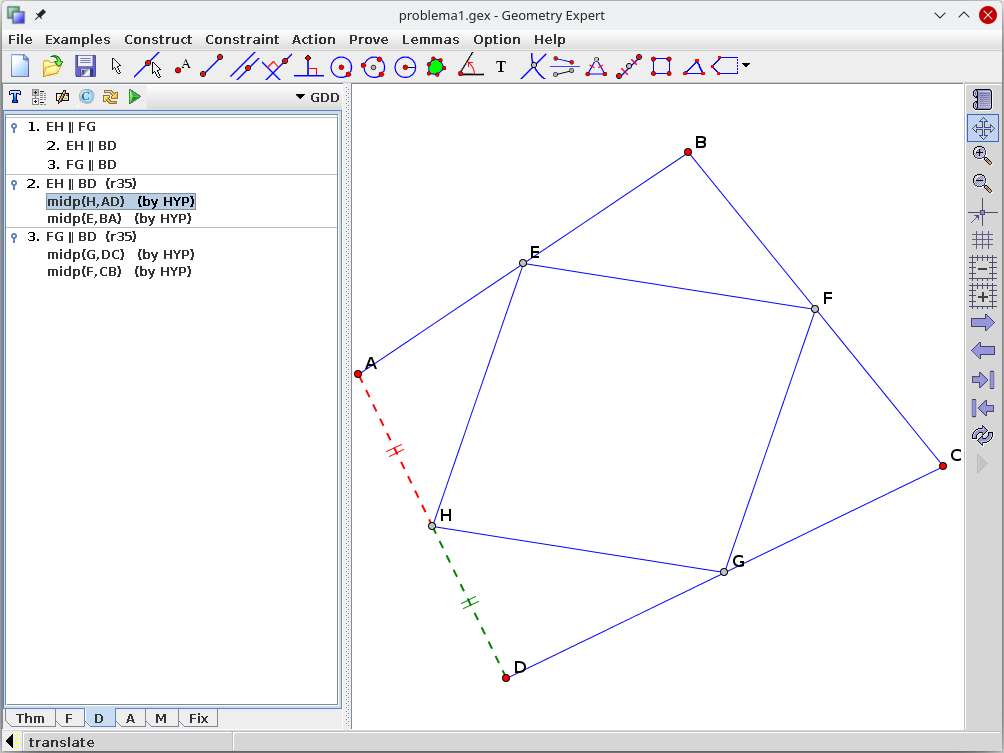Open the Construct menu
This screenshot has width=1004, height=753.
click(x=158, y=40)
